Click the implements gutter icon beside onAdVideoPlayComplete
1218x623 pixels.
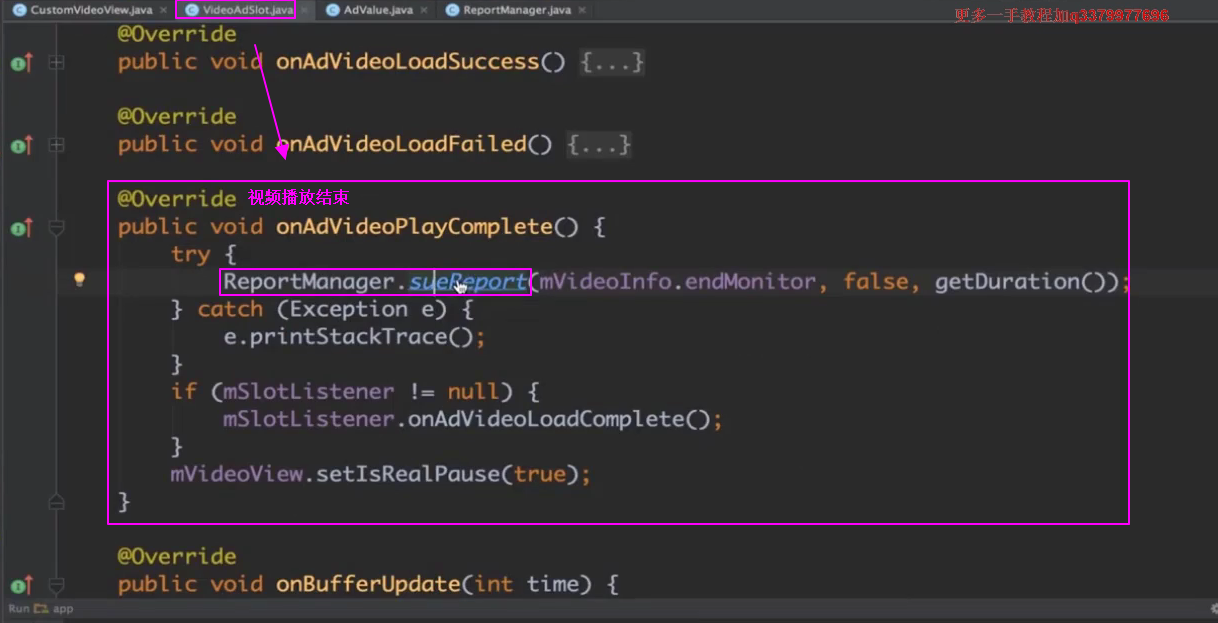21,228
